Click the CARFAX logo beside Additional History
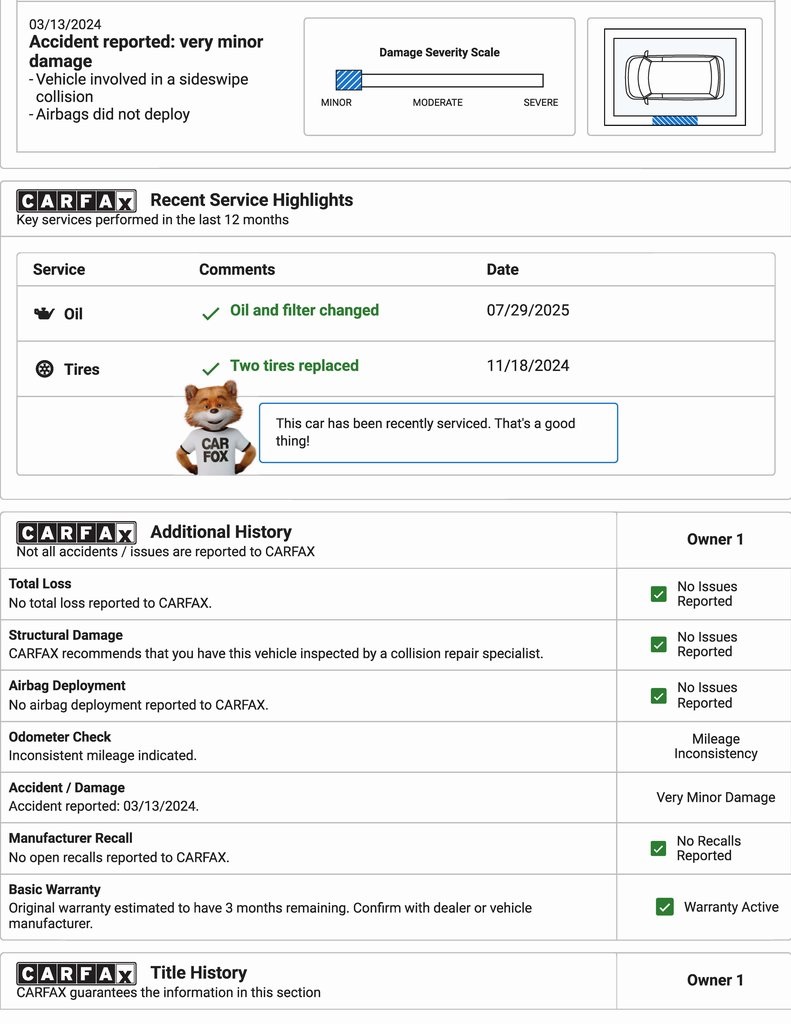Image resolution: width=791 pixels, height=1024 pixels. 76,533
